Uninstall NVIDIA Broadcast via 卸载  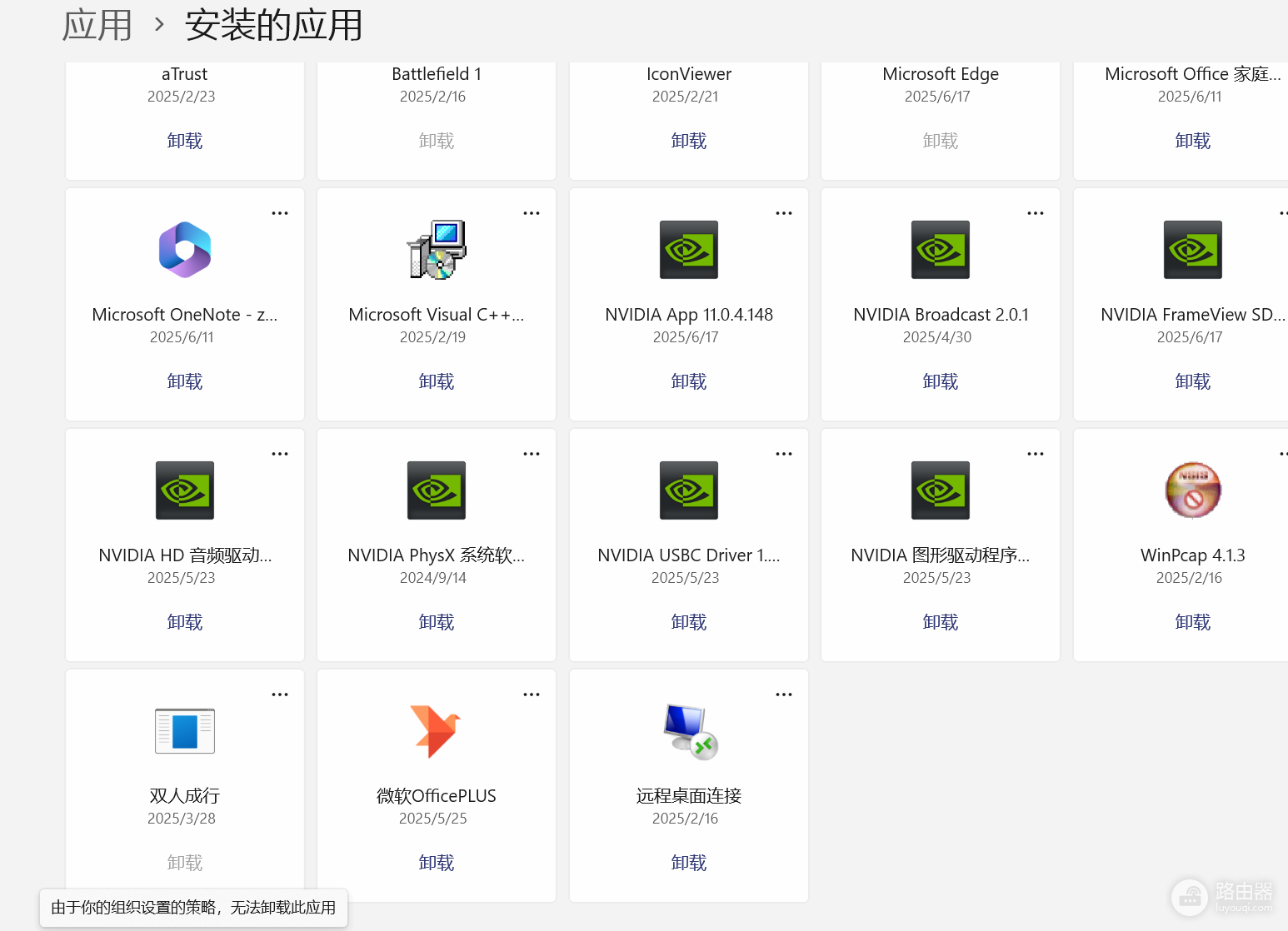point(941,381)
